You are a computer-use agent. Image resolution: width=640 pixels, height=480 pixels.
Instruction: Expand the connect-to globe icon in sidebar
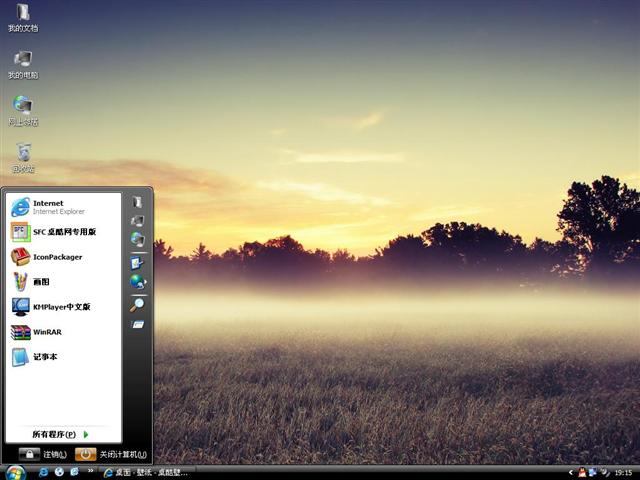click(x=138, y=282)
